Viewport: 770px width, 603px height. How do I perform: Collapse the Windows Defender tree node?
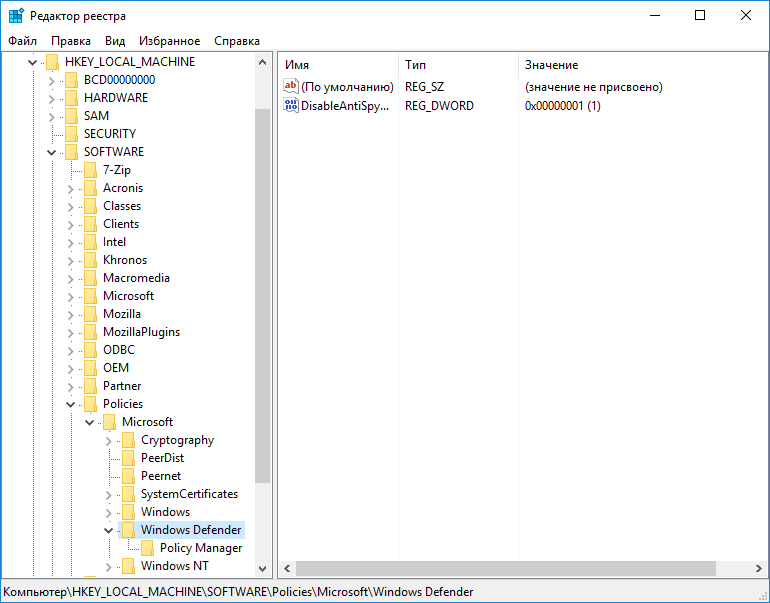pos(108,530)
